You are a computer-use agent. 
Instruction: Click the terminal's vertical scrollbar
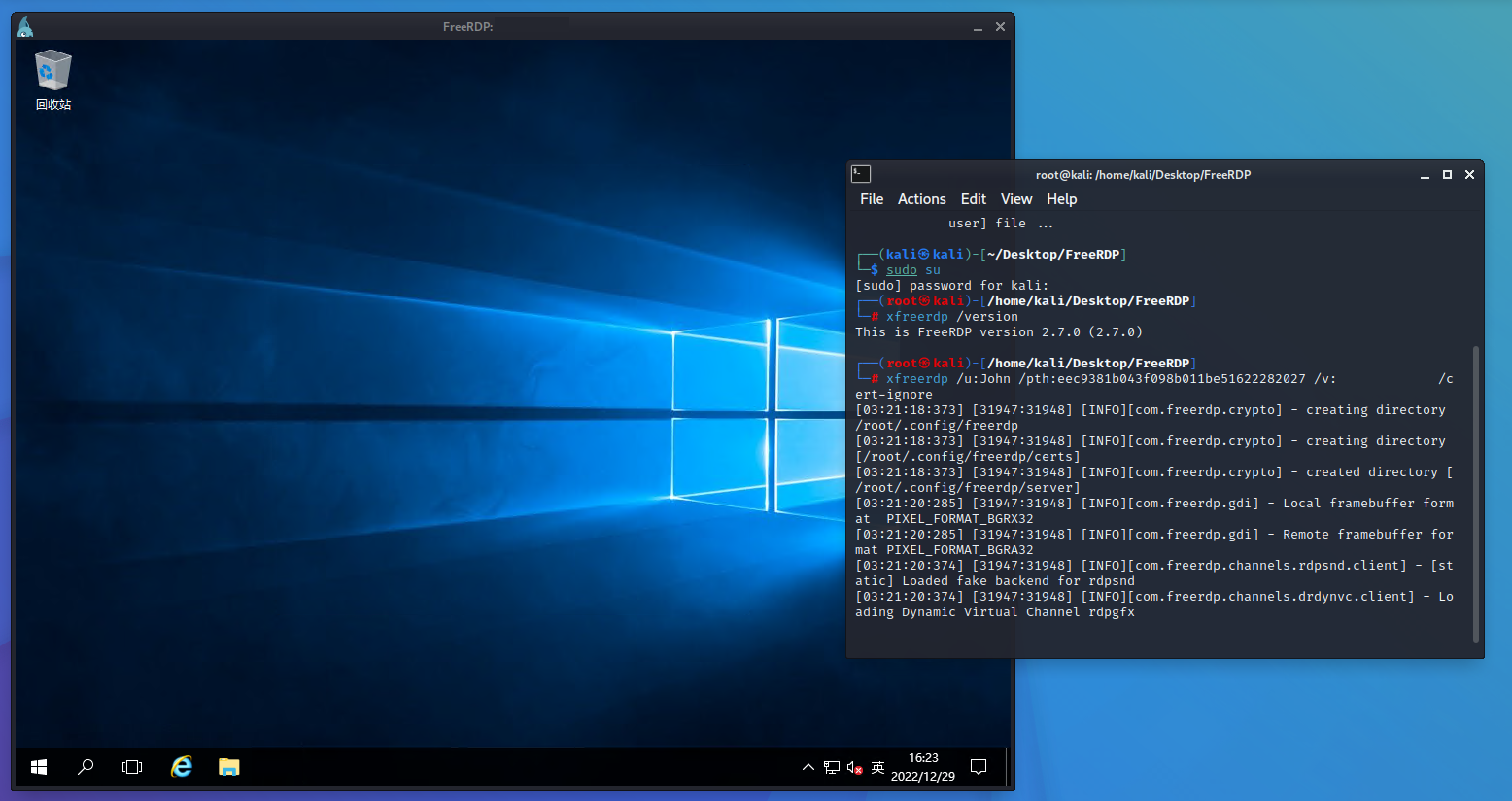tap(1476, 494)
